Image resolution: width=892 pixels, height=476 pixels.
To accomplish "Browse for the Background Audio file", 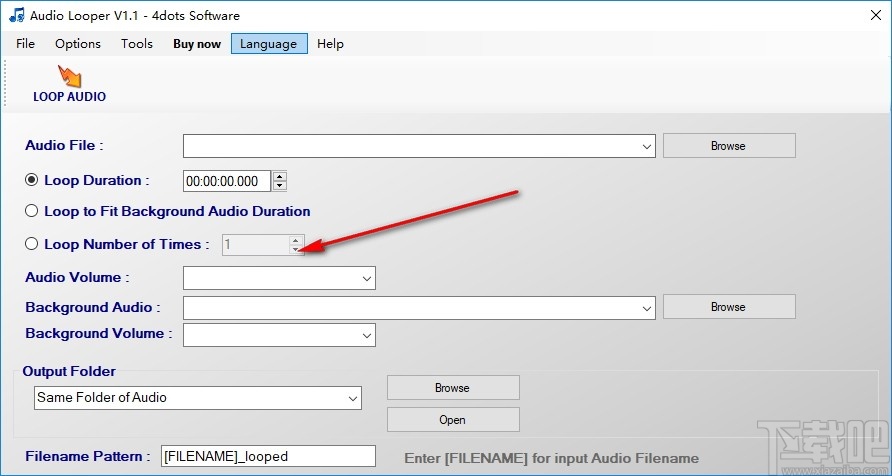I will pyautogui.click(x=729, y=307).
